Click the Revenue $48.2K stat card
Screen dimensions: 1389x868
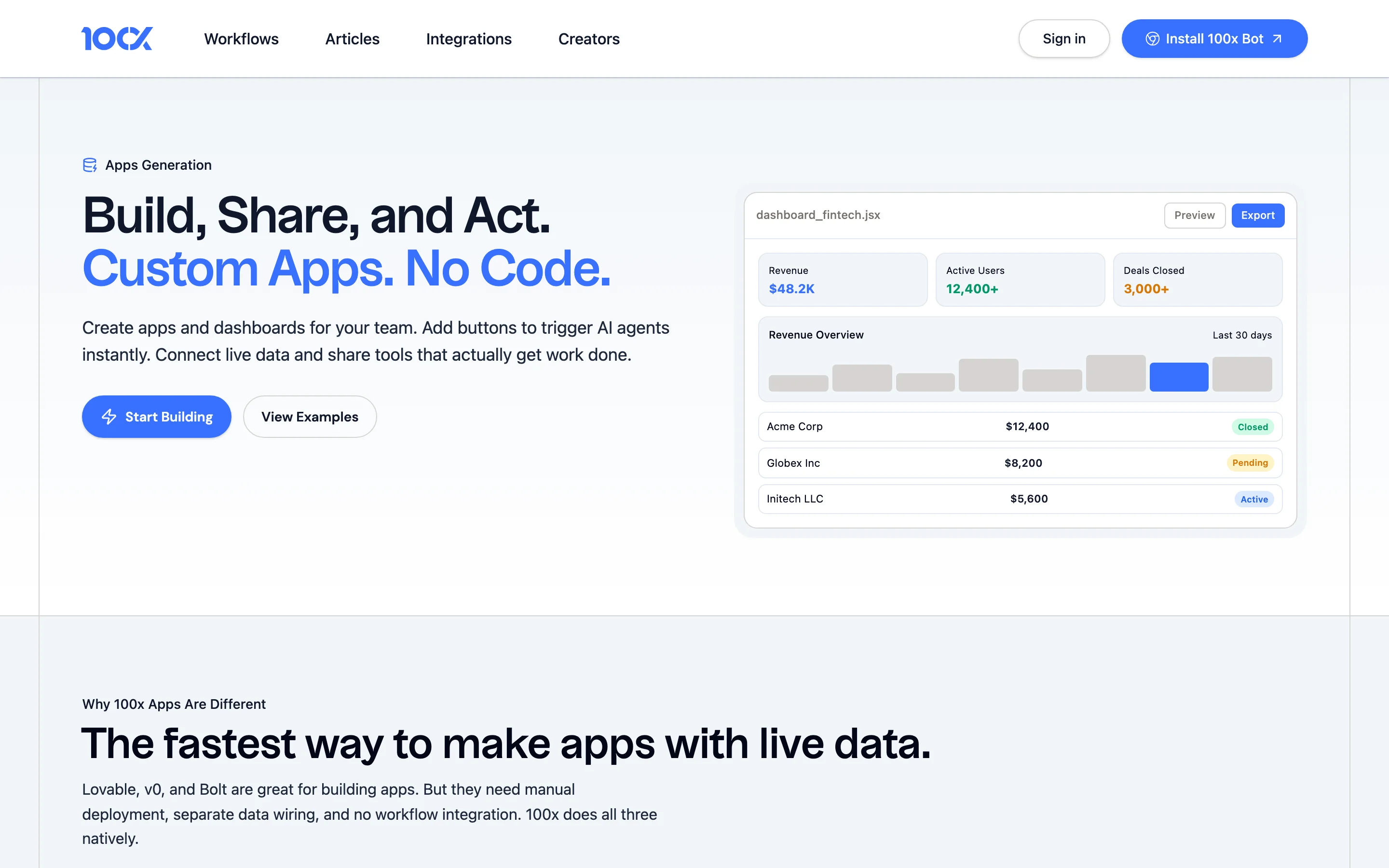click(x=843, y=280)
